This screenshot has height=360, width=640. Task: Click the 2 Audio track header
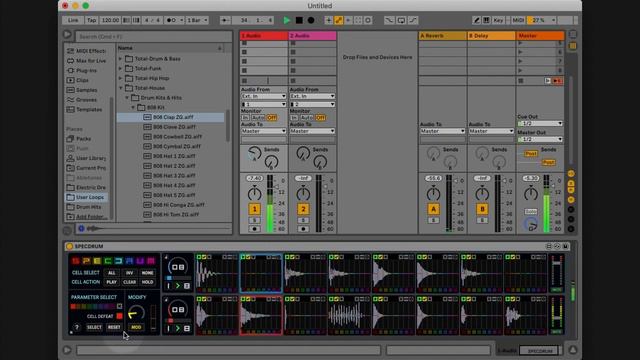(312, 36)
